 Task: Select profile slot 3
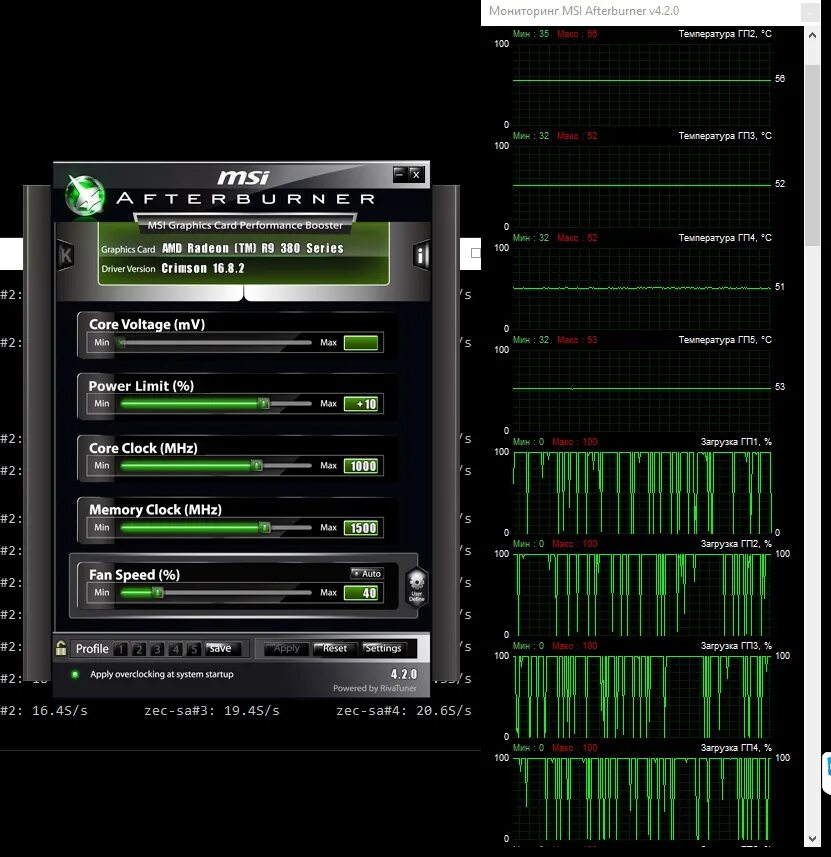(157, 649)
